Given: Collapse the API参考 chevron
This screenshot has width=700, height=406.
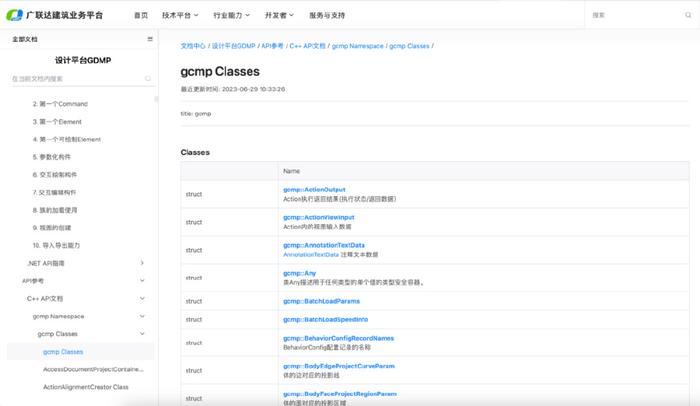Looking at the screenshot, I should pyautogui.click(x=142, y=280).
